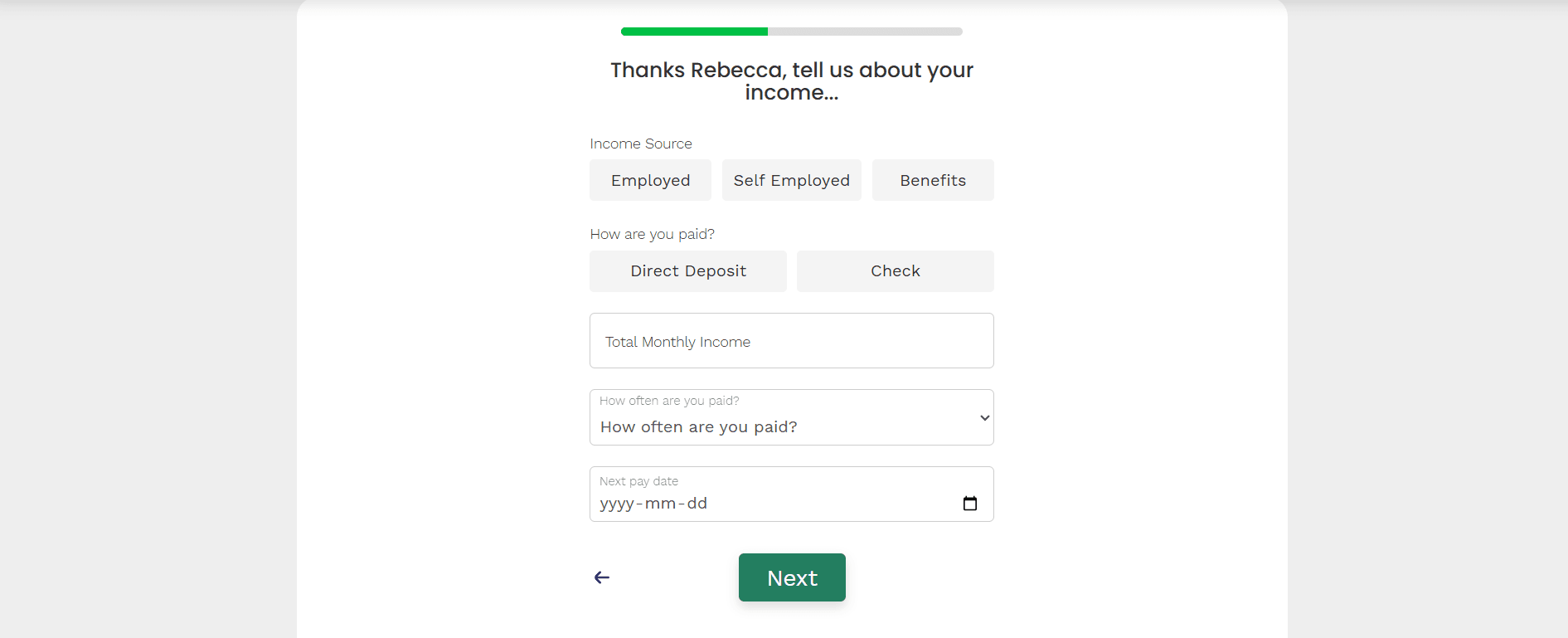Click the back arrow to return

pos(602,577)
